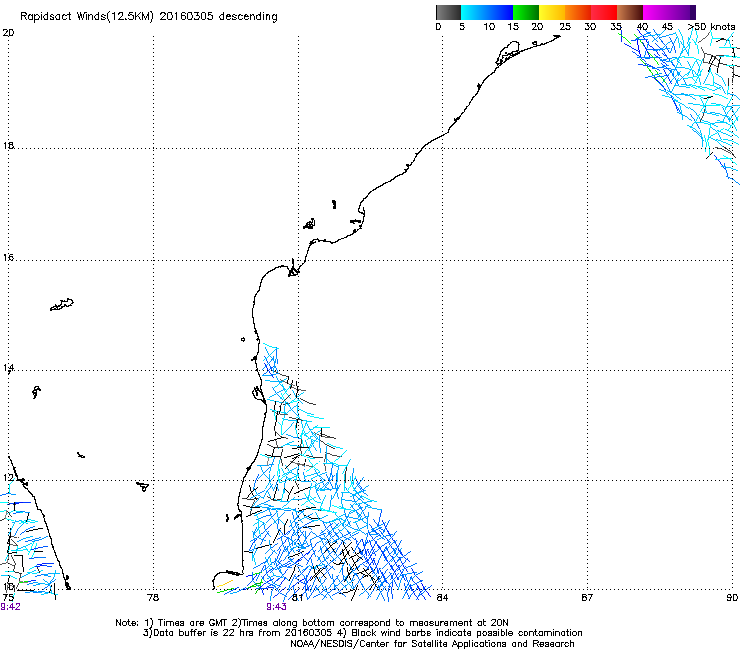Click the '15' label under the color bar

coord(513,27)
